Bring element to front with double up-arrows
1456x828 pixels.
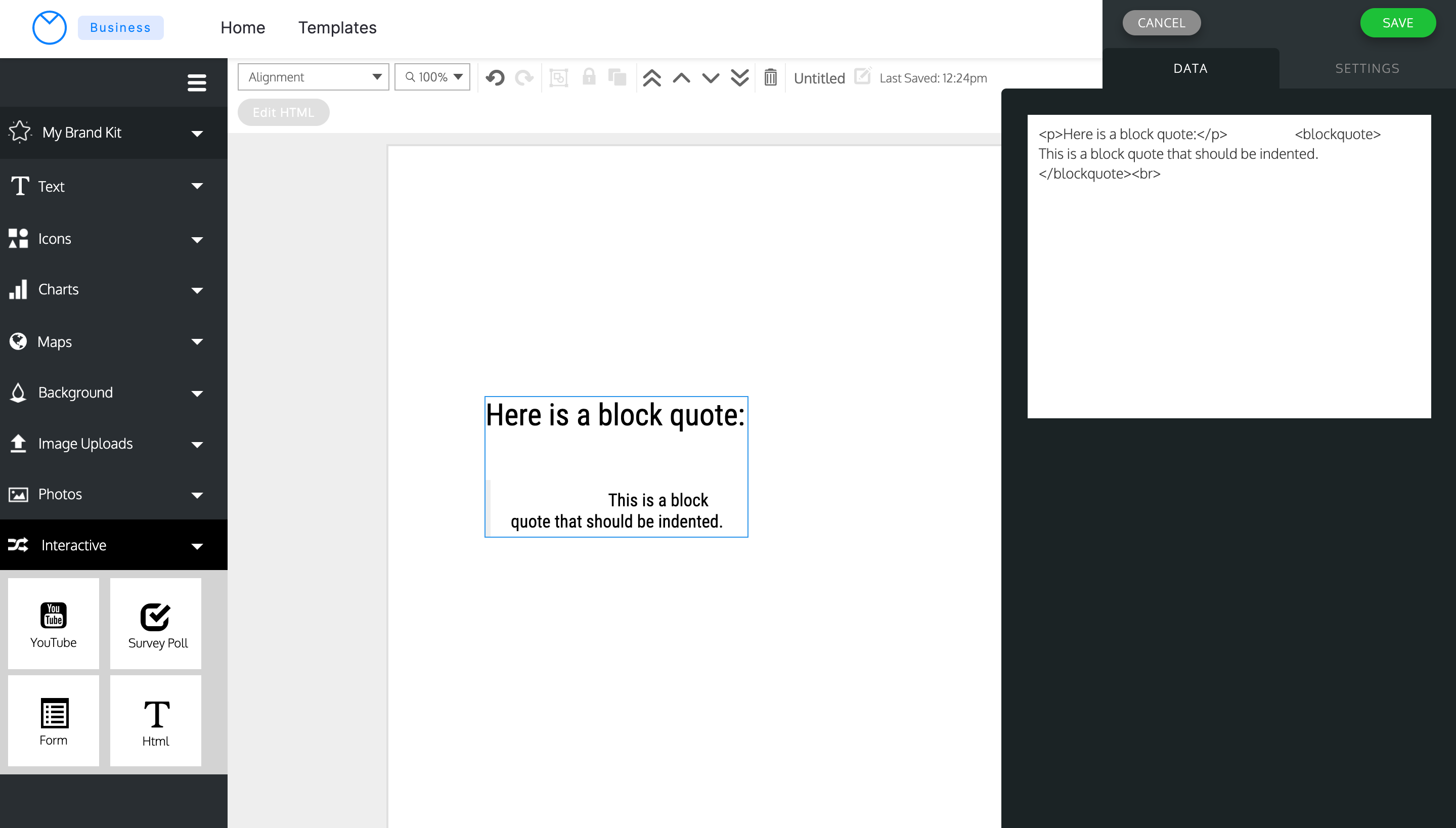(651, 78)
